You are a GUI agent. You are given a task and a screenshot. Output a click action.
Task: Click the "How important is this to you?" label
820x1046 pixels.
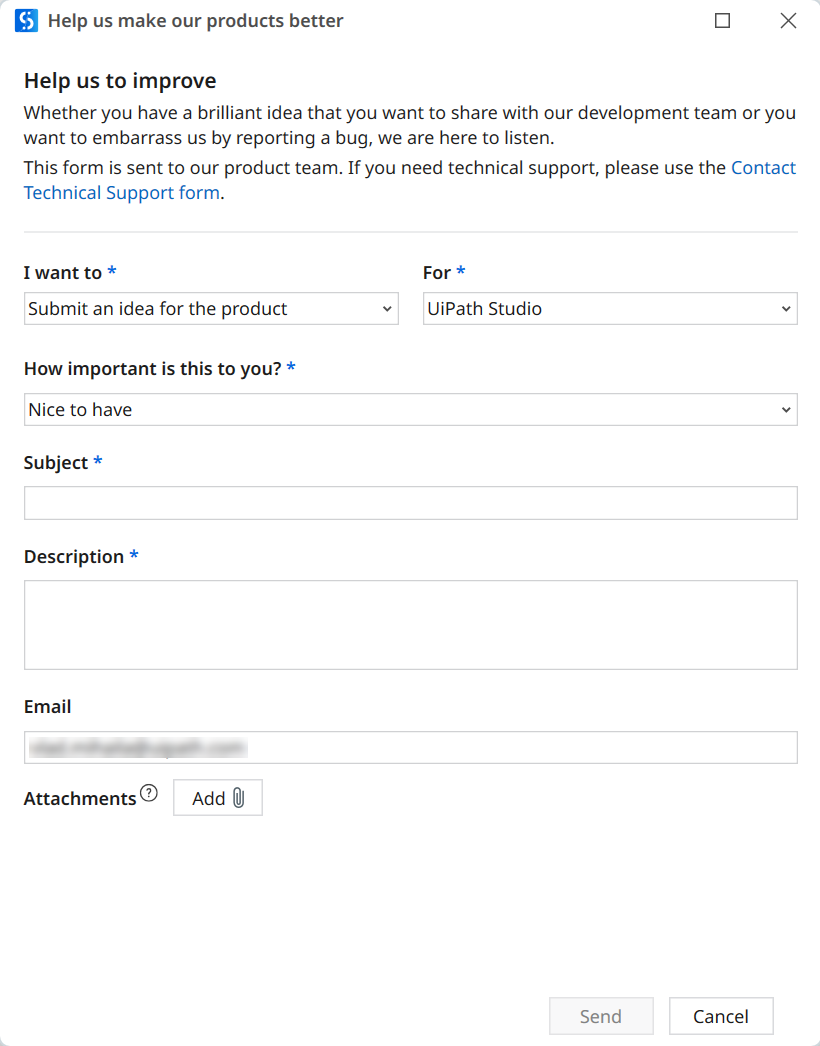pos(152,369)
